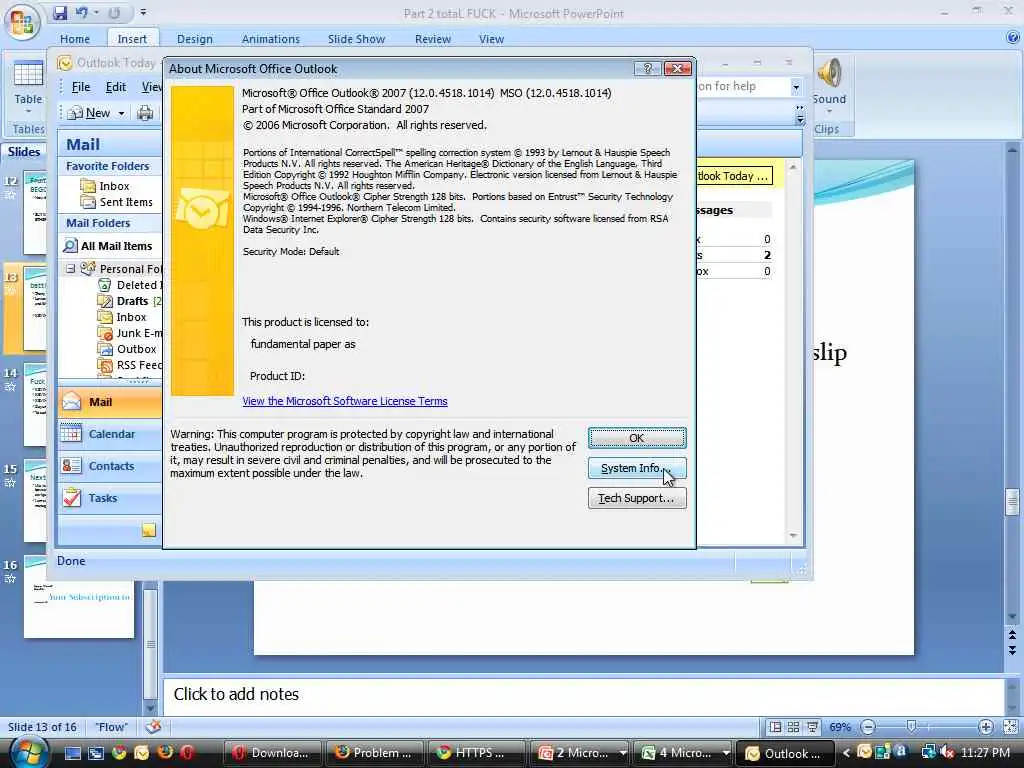Select Inbox under Favorite Folders
The height and width of the screenshot is (768, 1024).
(x=114, y=186)
